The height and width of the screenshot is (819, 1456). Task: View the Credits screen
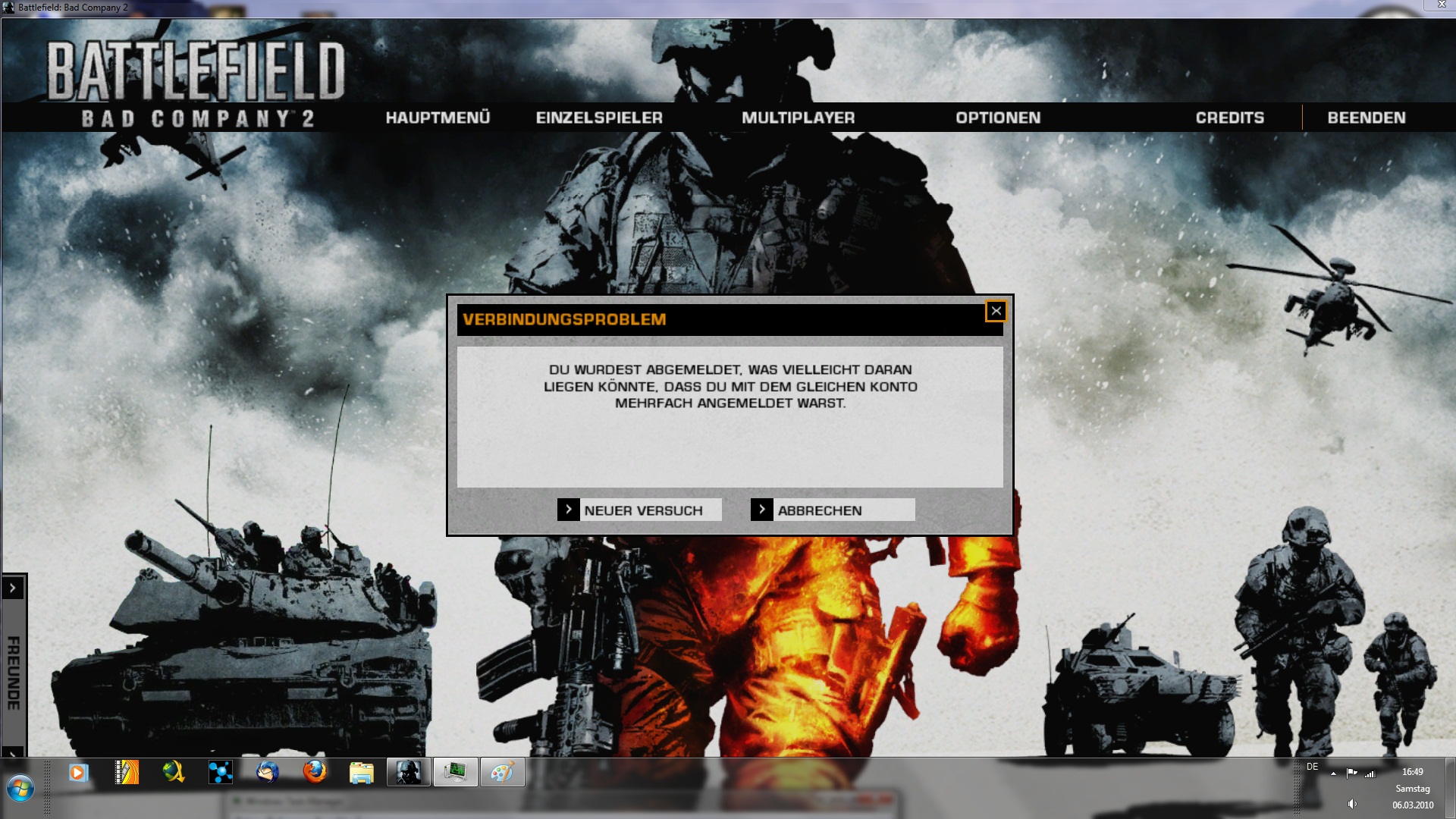1230,118
